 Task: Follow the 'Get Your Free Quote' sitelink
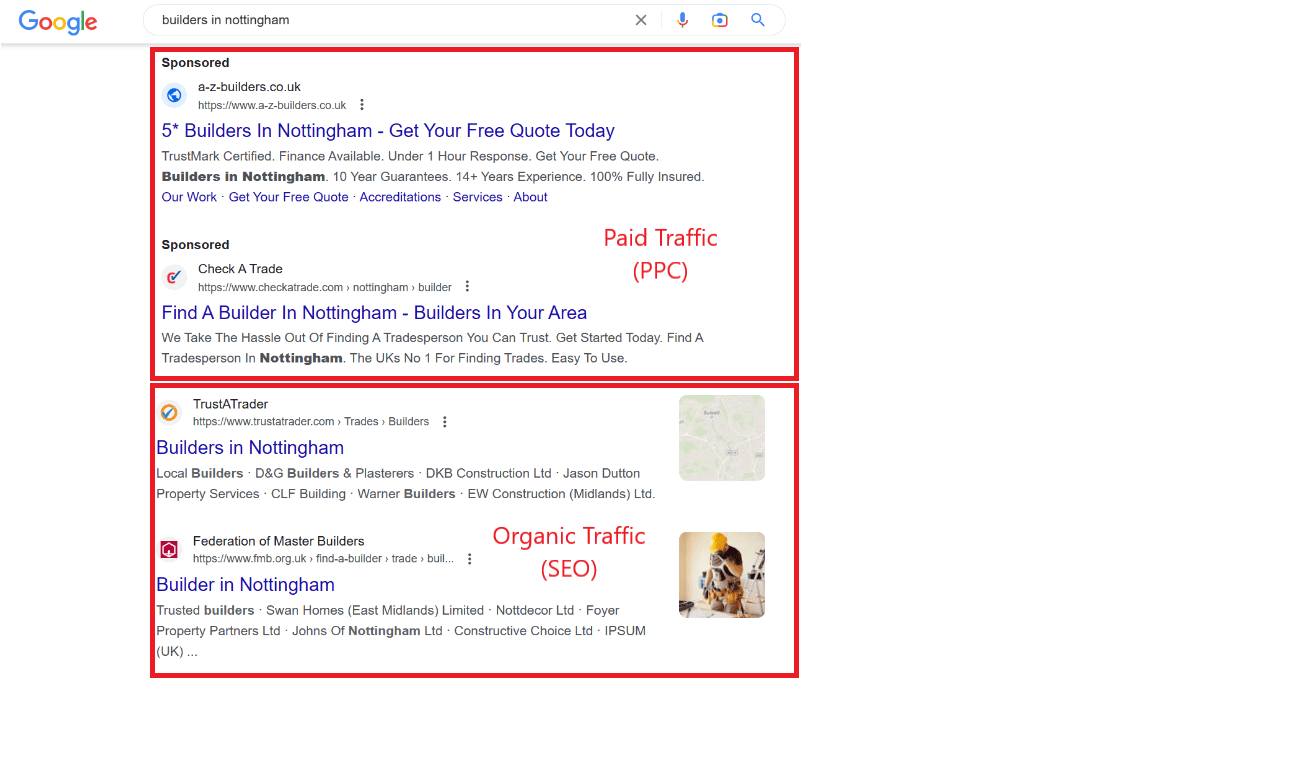pyautogui.click(x=289, y=197)
